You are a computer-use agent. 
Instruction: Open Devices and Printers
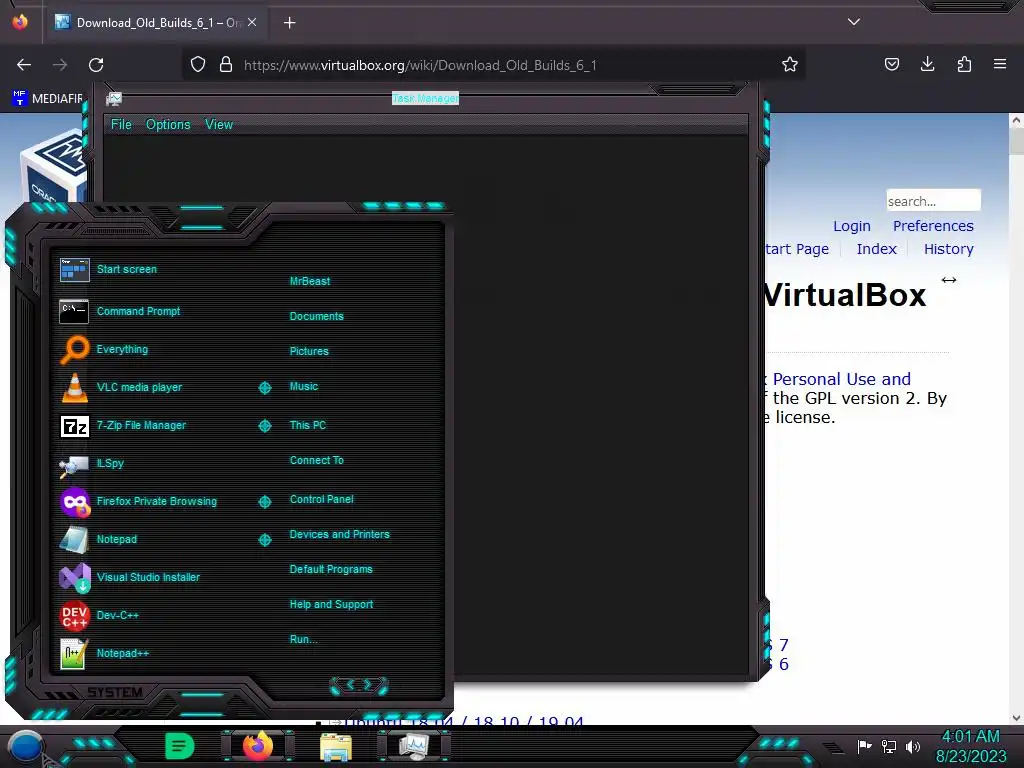[339, 534]
